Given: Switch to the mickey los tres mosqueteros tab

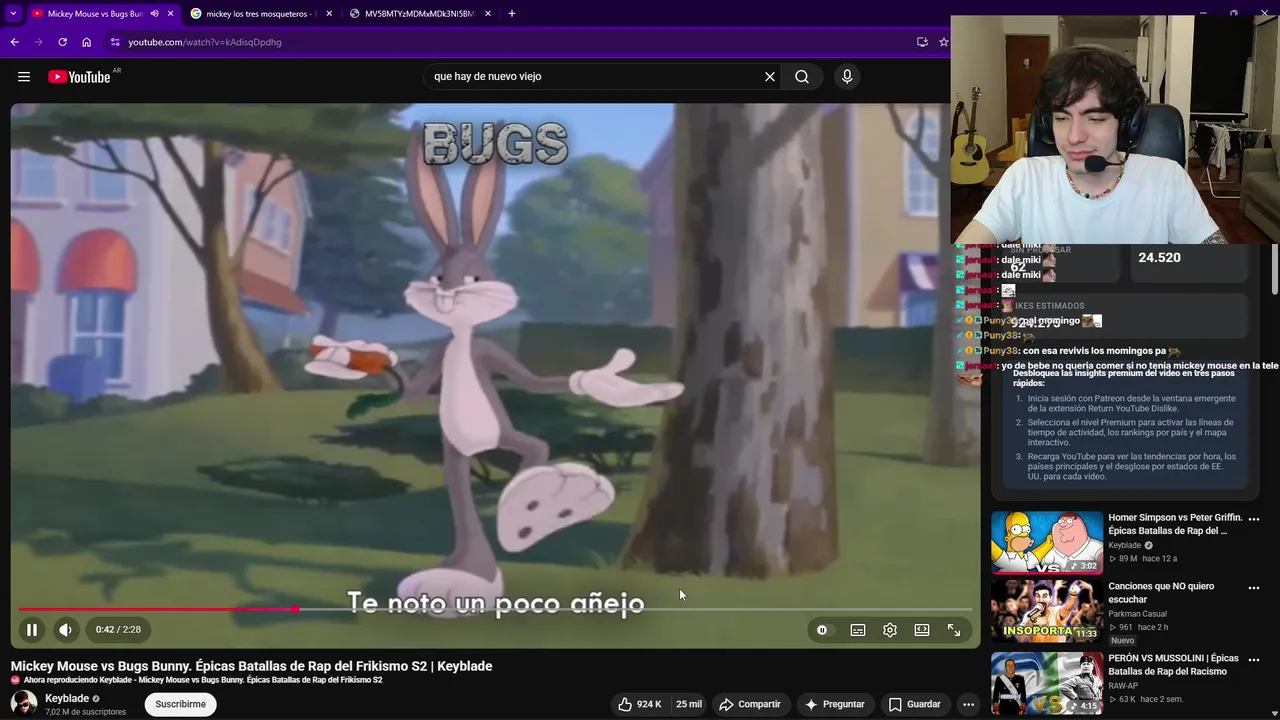Looking at the screenshot, I should tap(260, 14).
